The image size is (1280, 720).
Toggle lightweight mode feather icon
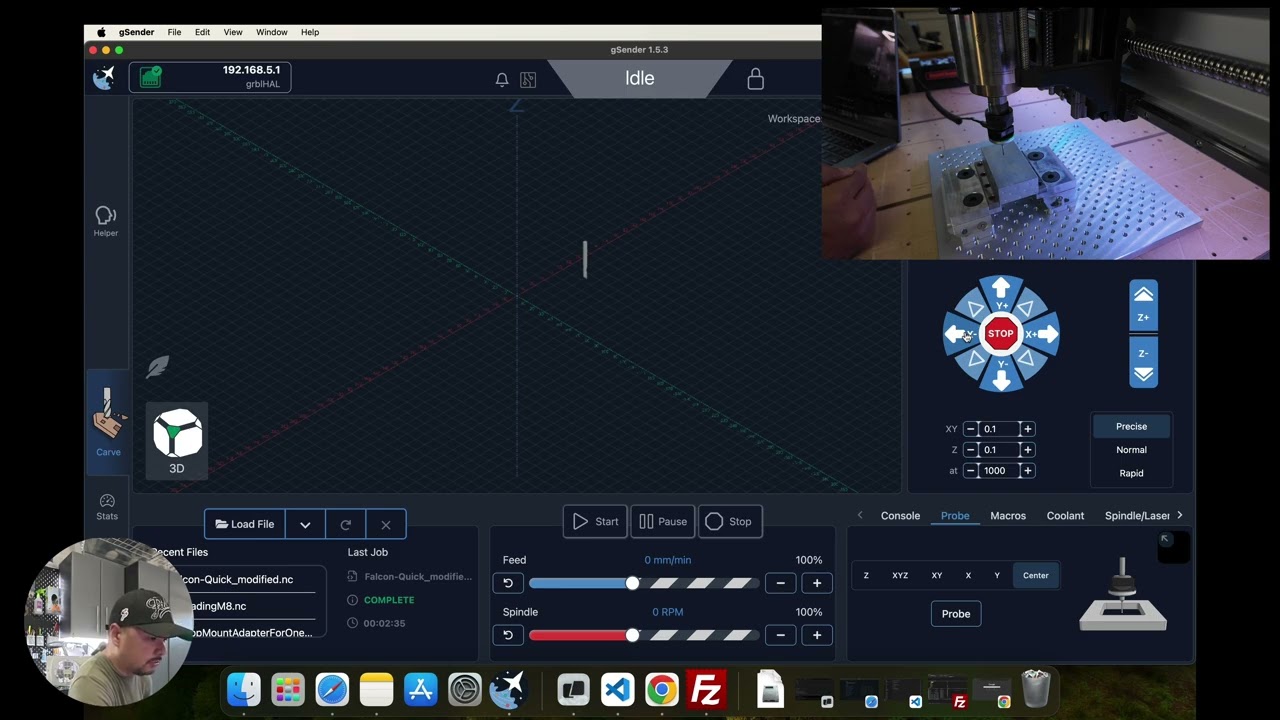(158, 367)
